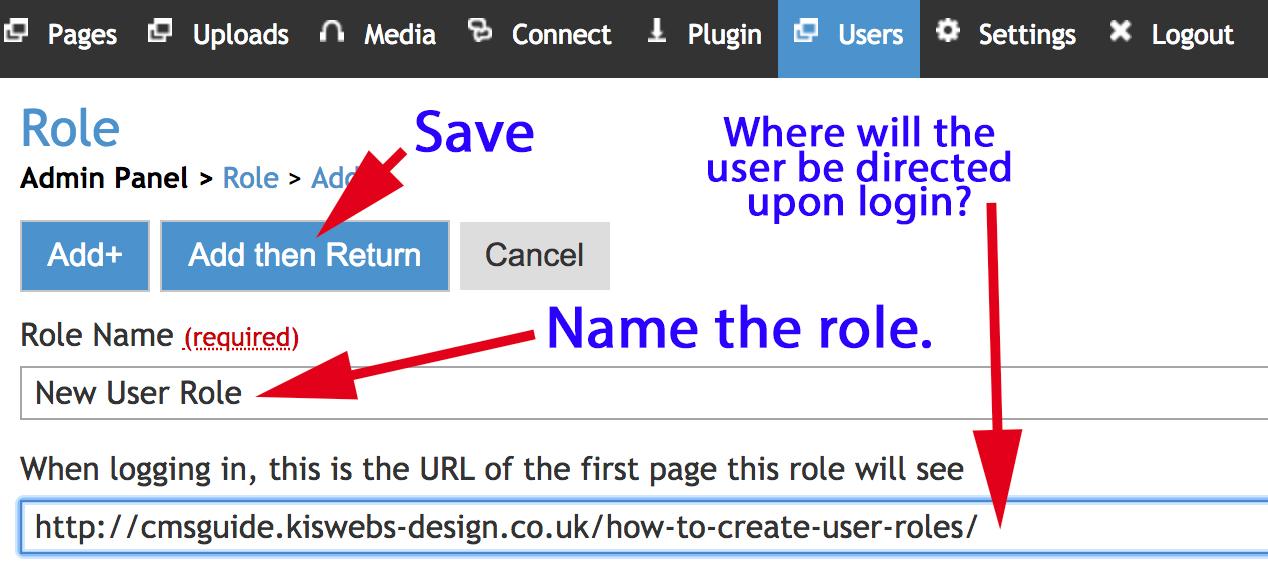Select the Plugin download icon
The image size is (1268, 586).
click(x=656, y=33)
